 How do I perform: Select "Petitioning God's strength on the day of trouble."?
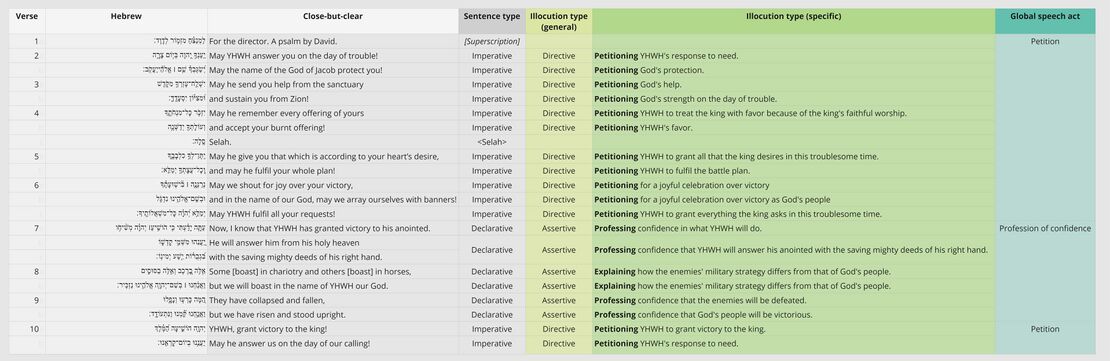(685, 99)
